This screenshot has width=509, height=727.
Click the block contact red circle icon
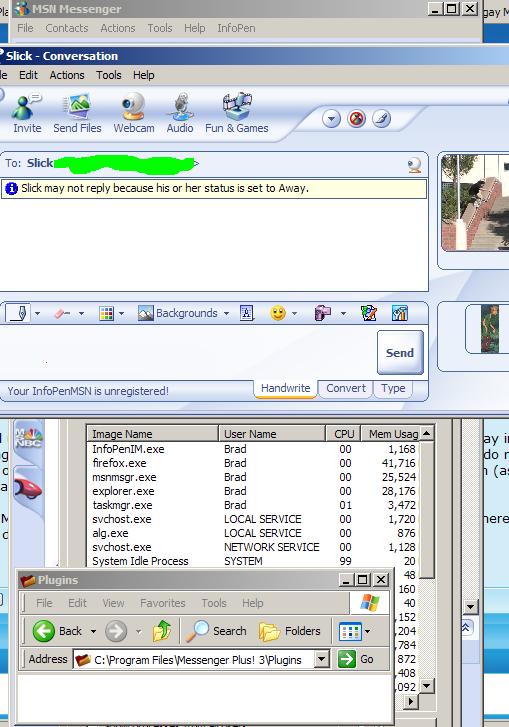[x=356, y=119]
